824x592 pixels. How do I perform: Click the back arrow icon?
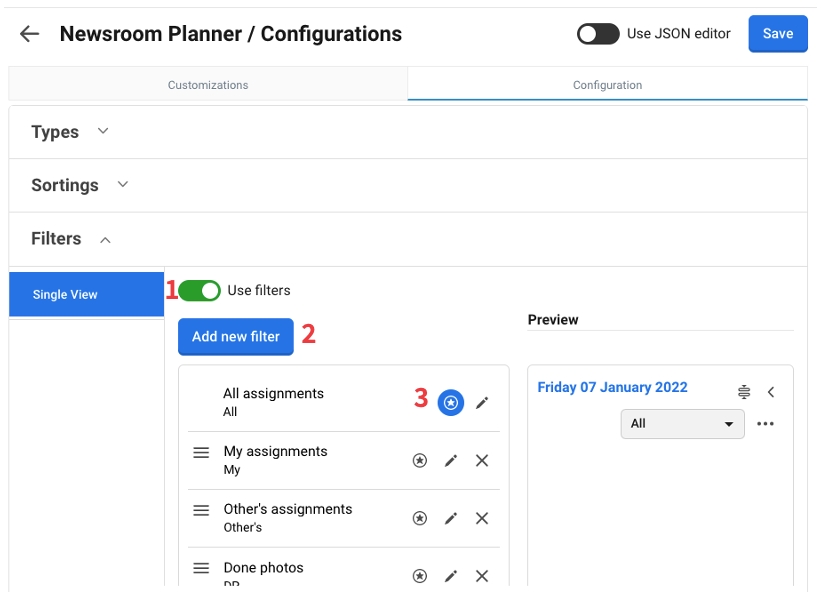click(30, 34)
